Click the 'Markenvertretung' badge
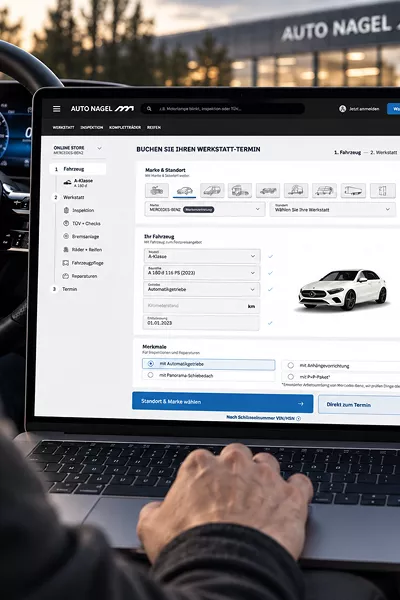 [x=198, y=209]
